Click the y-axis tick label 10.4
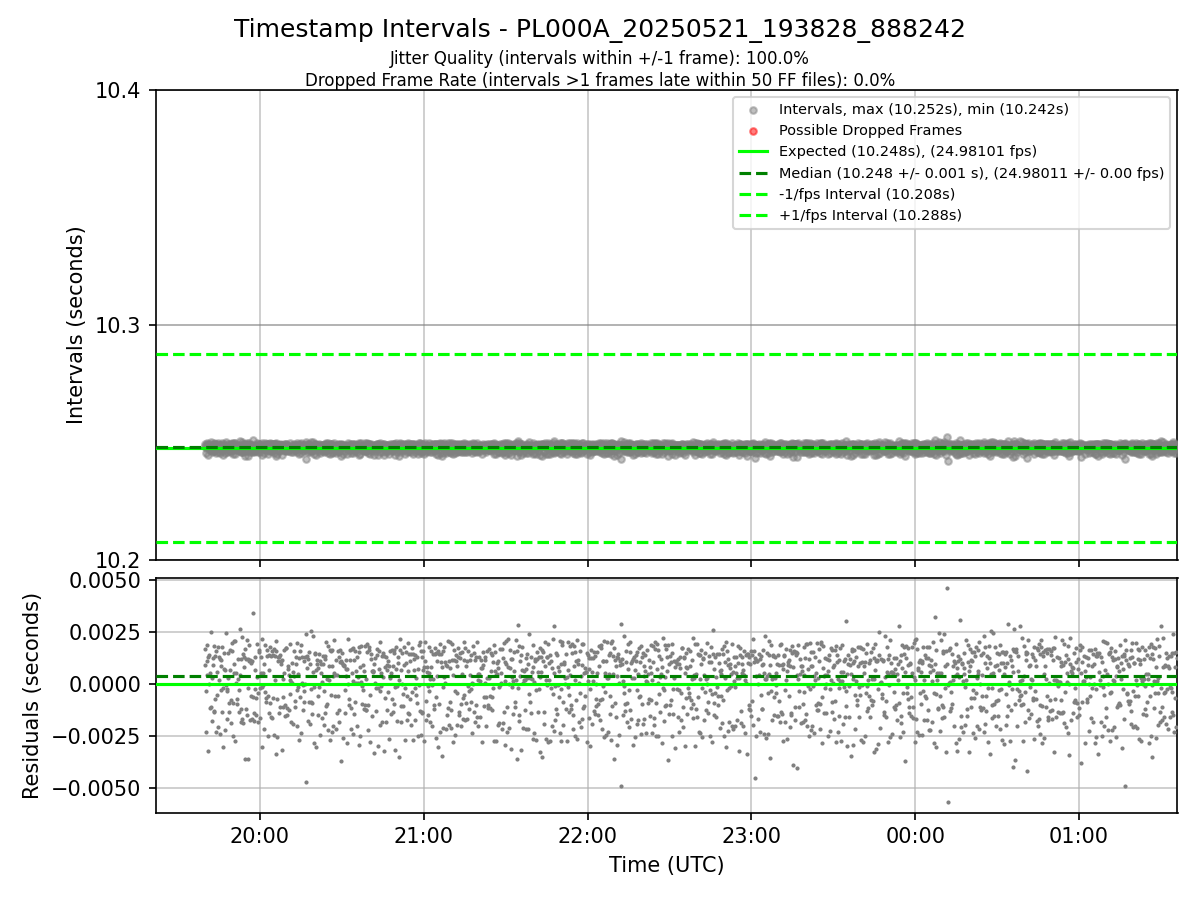The height and width of the screenshot is (900, 1200). (120, 91)
